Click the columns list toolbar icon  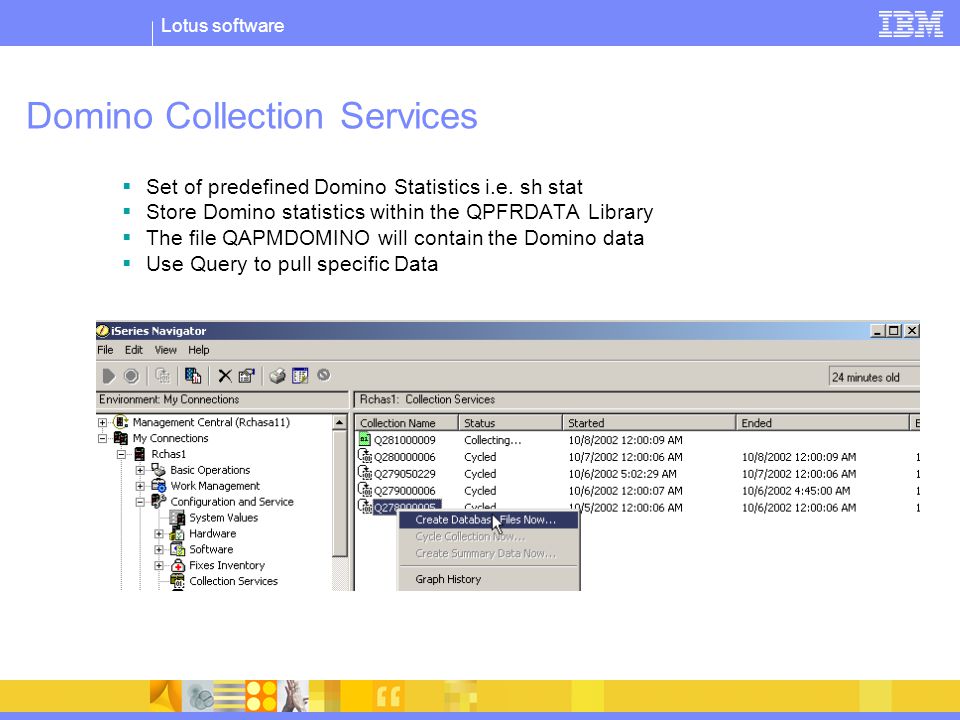(x=300, y=376)
